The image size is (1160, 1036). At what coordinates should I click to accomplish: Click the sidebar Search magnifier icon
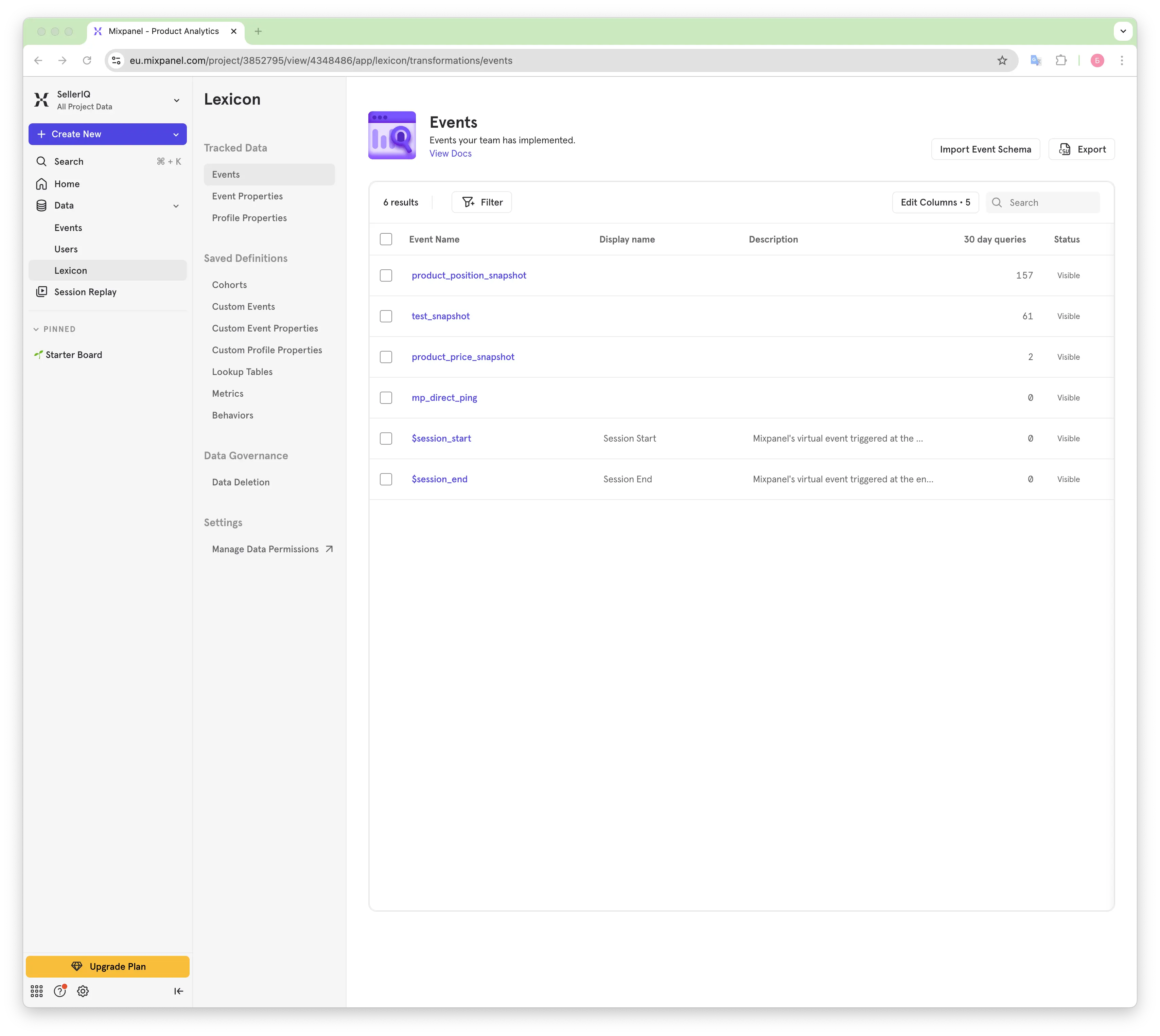tap(41, 162)
